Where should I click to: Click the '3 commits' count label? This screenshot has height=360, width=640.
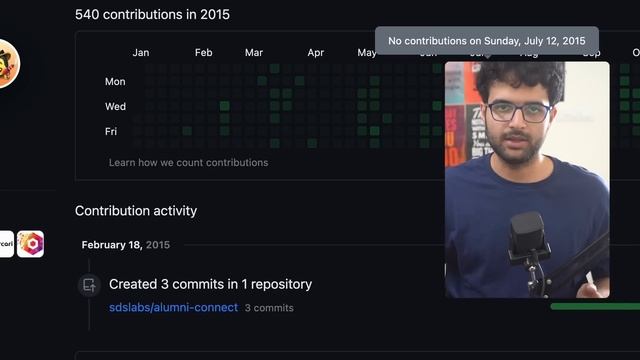pyautogui.click(x=269, y=308)
